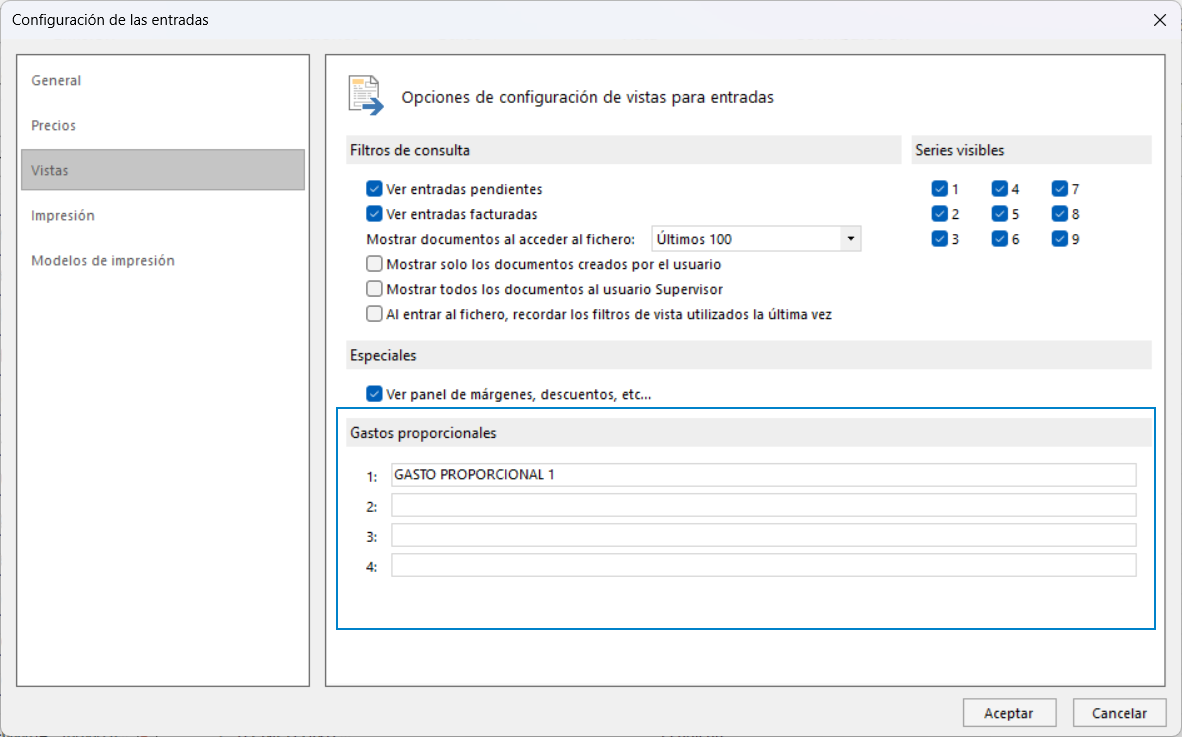Click the Opciones de configuración de vistas title

(588, 97)
